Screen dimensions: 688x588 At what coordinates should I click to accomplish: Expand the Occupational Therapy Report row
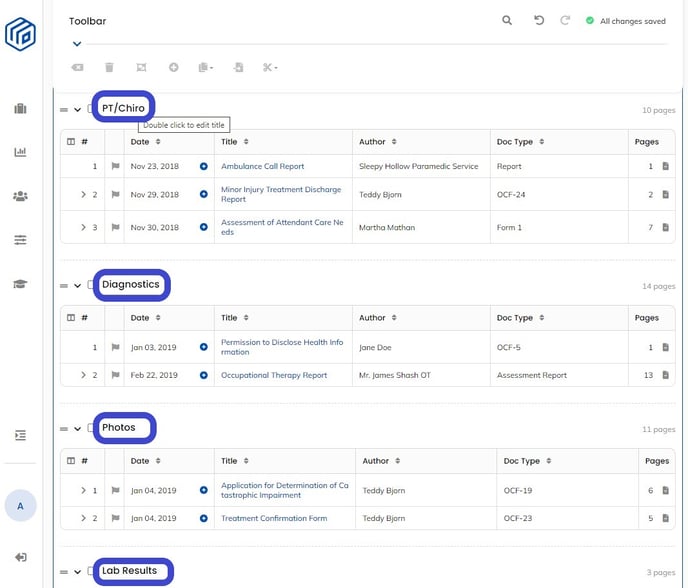tap(83, 375)
